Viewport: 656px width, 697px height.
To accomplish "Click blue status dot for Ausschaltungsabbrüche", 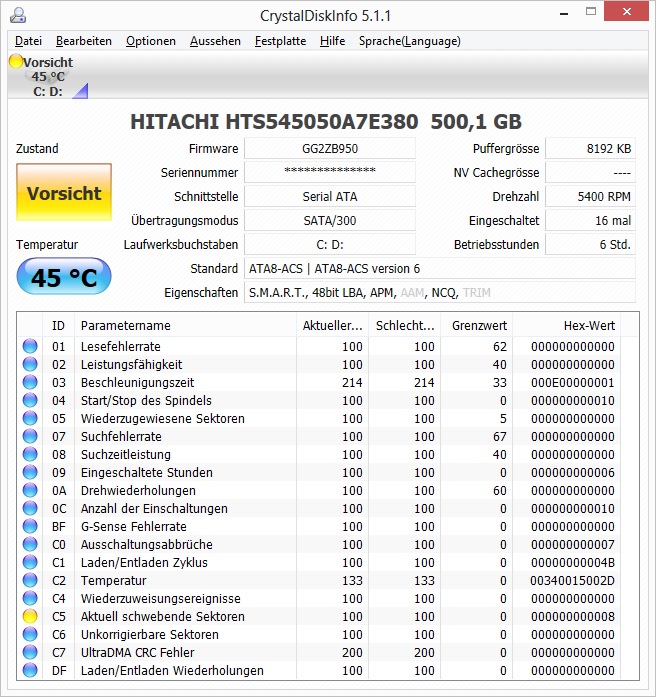I will 30,545.
